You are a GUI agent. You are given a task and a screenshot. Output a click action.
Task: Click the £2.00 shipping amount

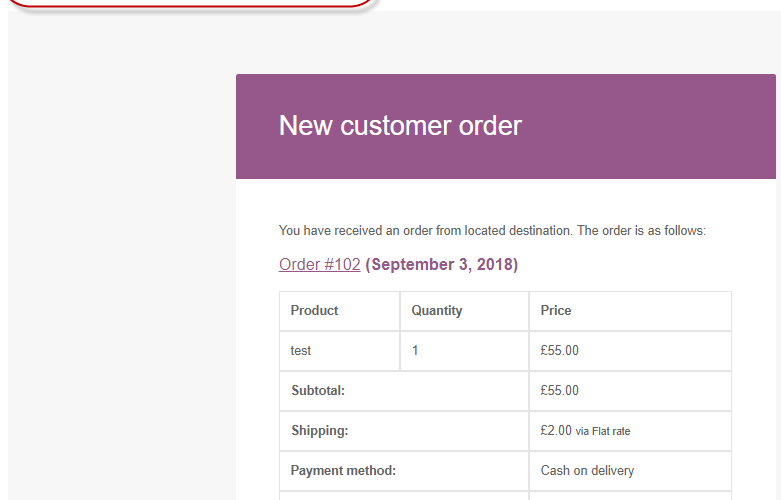[x=556, y=430]
